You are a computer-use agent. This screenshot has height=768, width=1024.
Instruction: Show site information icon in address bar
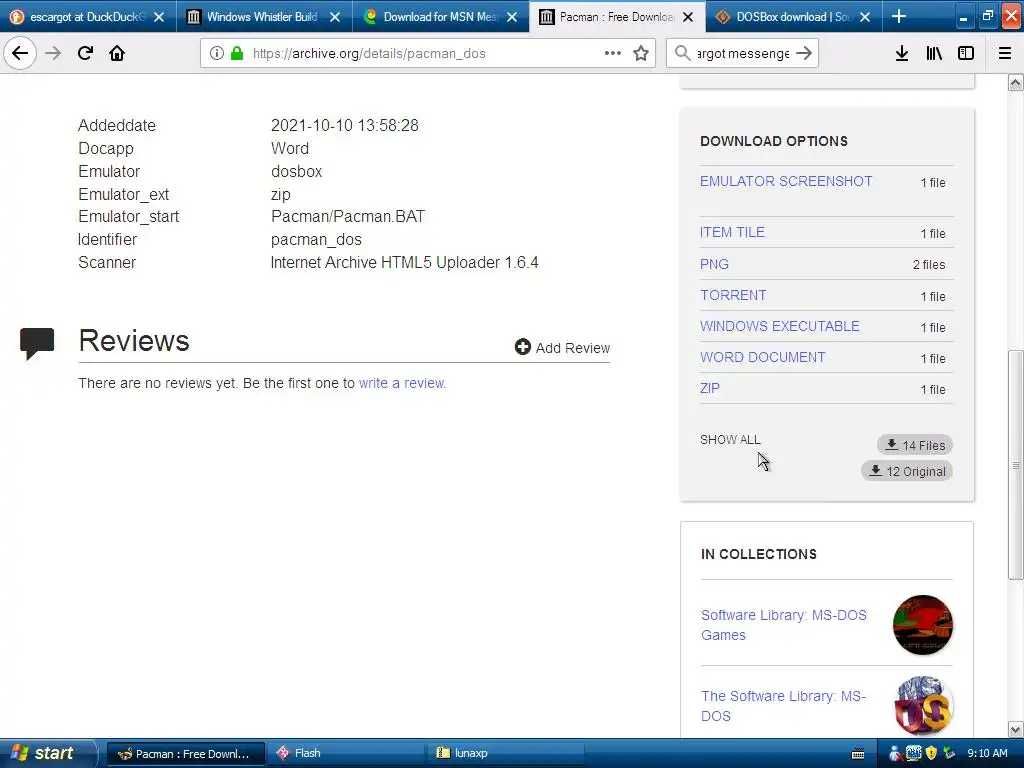click(x=217, y=53)
